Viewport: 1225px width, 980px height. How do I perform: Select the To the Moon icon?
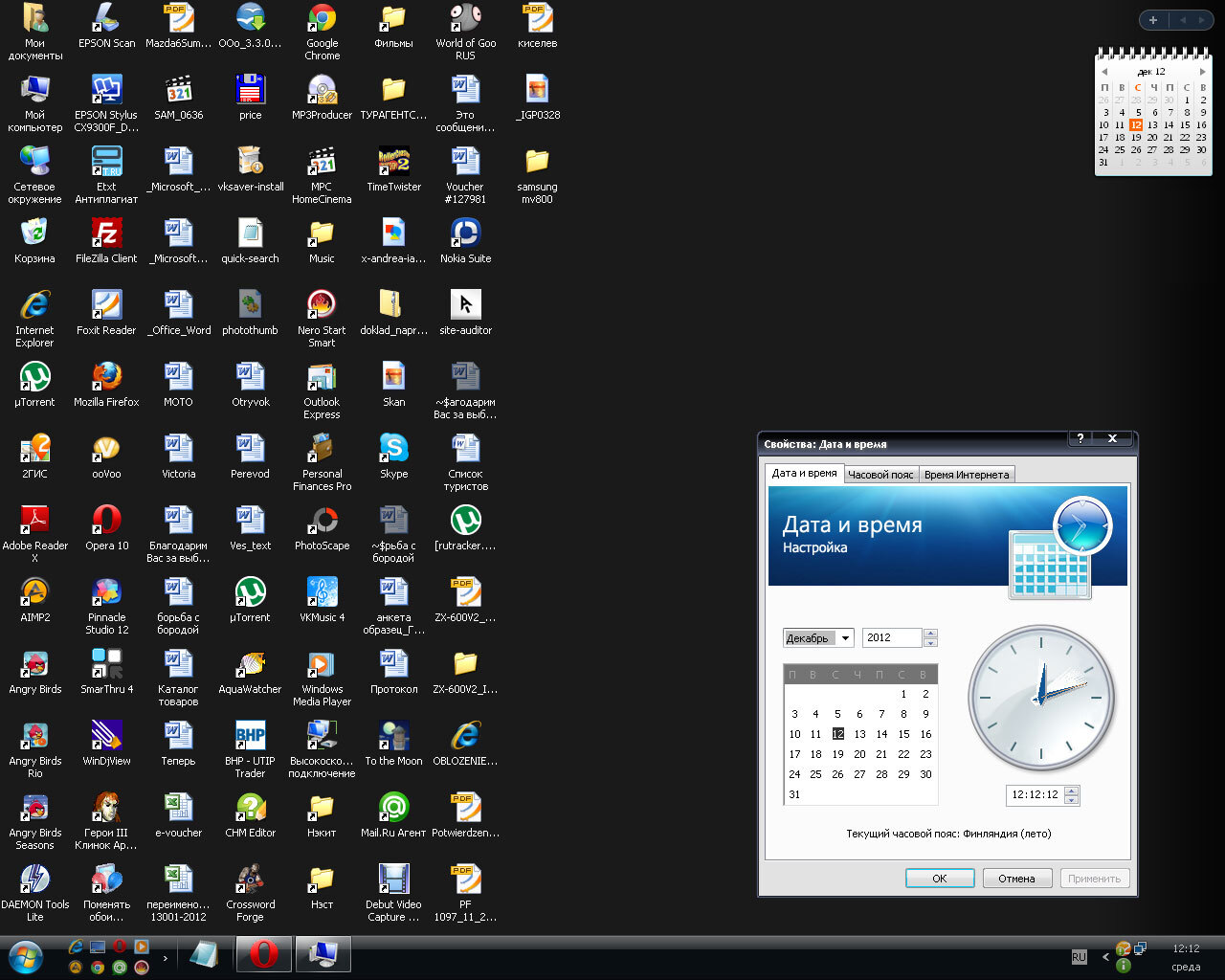(393, 744)
